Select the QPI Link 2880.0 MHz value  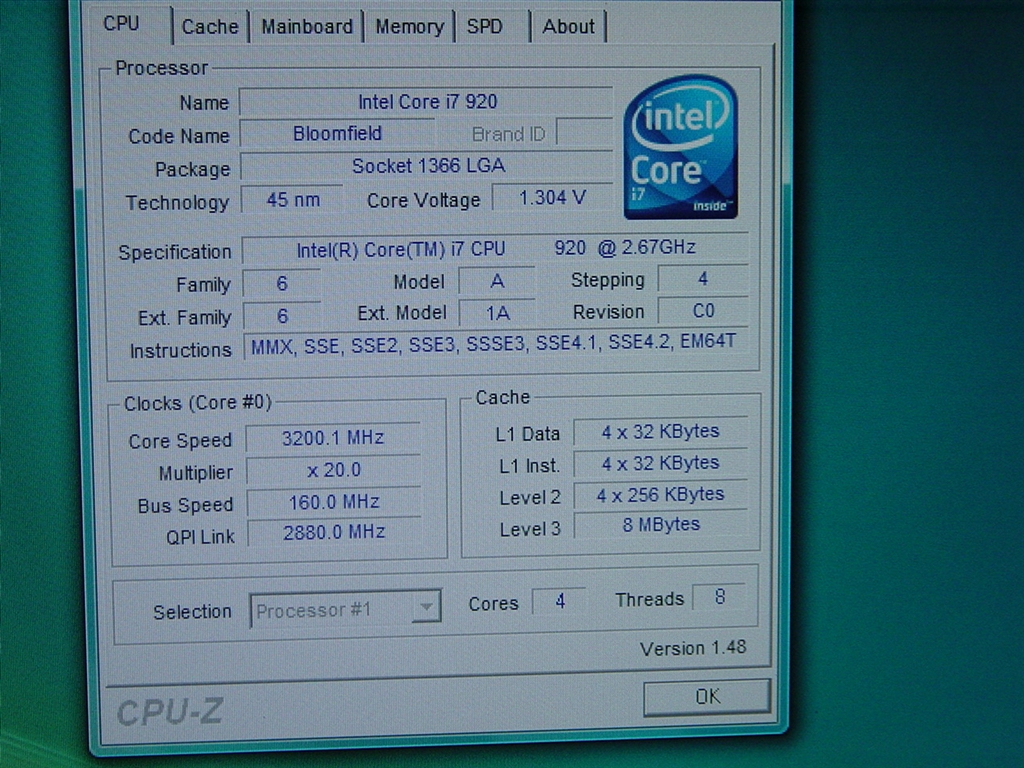[x=334, y=532]
